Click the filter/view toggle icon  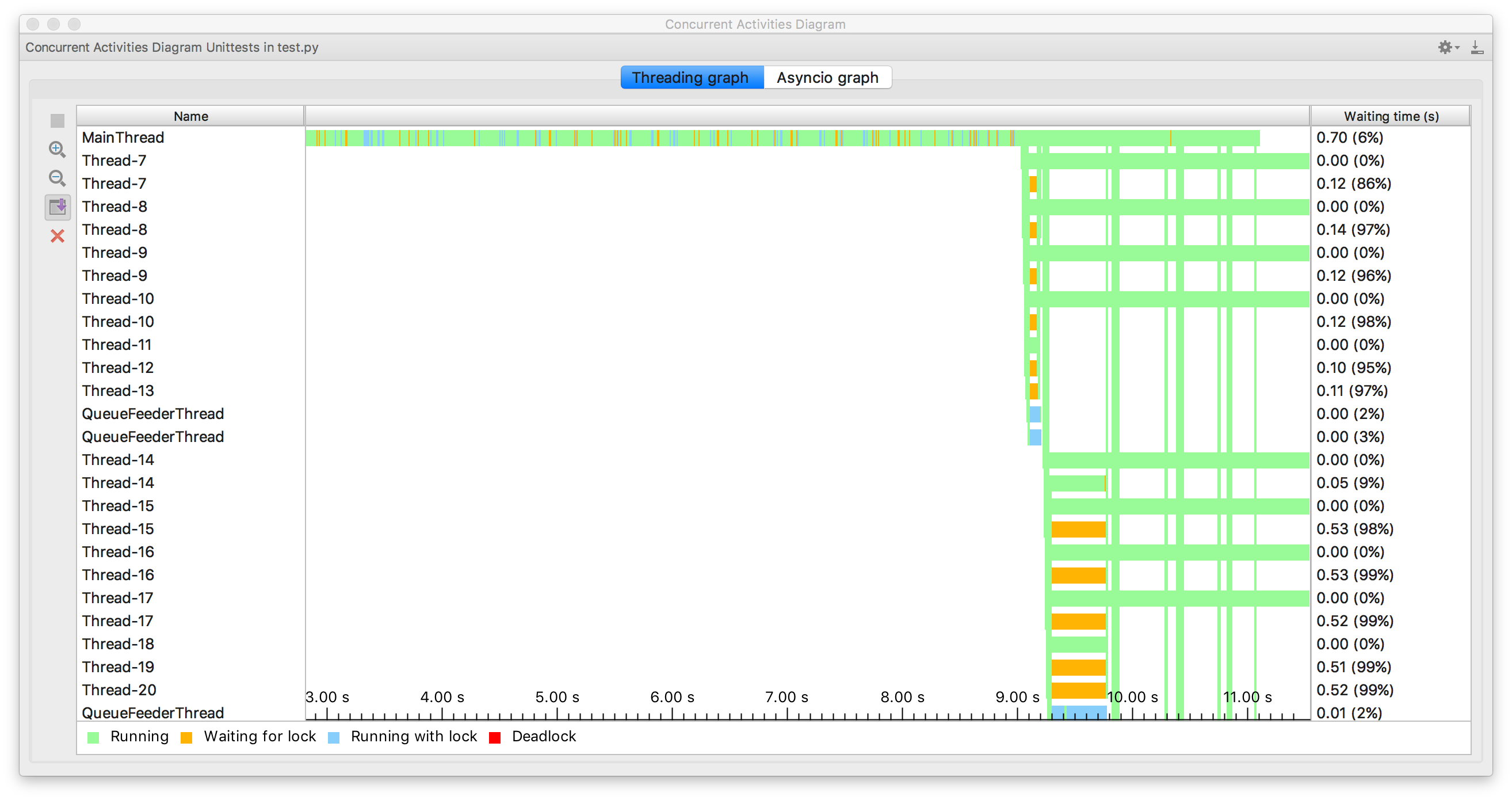tap(57, 207)
